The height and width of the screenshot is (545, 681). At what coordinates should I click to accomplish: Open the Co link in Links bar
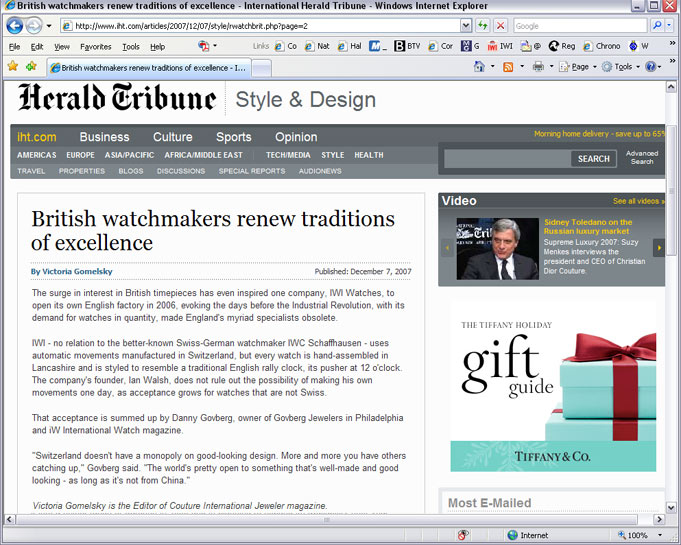(x=286, y=46)
